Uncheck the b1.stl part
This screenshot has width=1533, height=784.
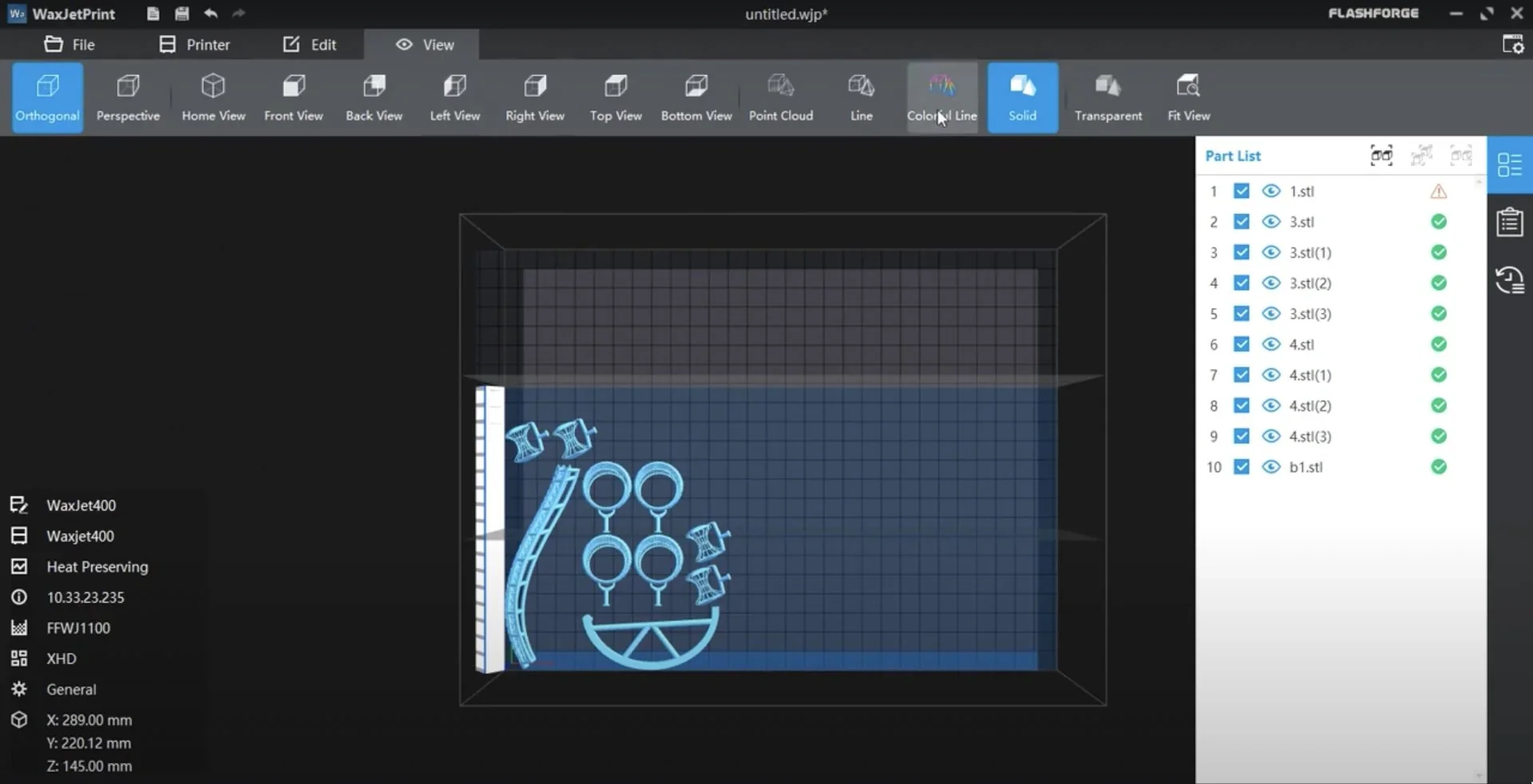[x=1242, y=467]
